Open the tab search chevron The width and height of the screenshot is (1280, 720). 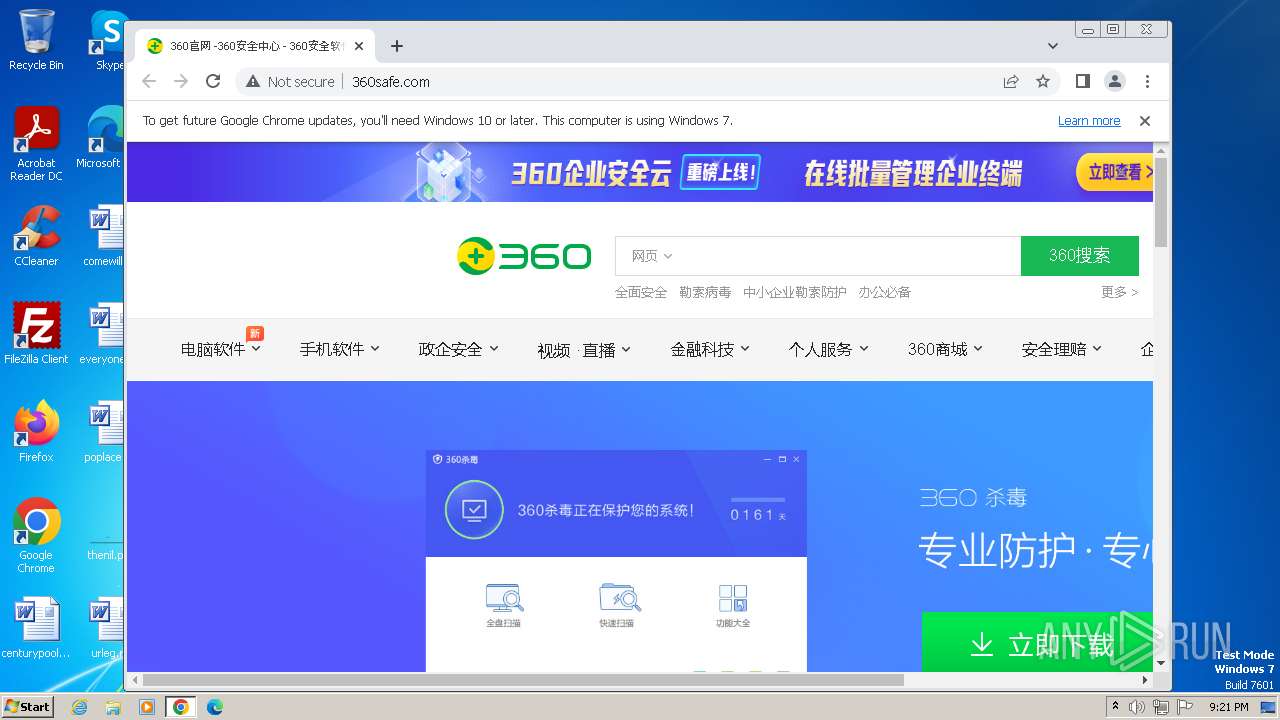[x=1052, y=46]
